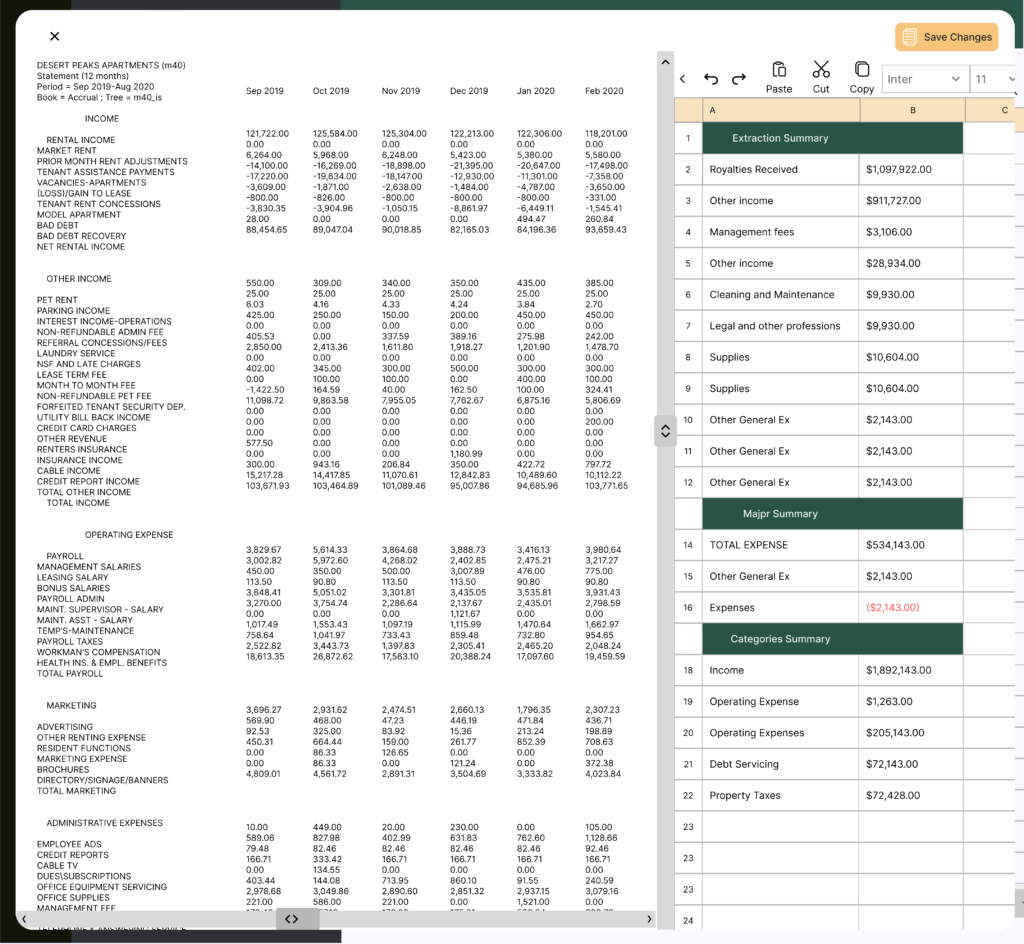Select the Extraction Summary header cell
The width and height of the screenshot is (1024, 944).
(x=833, y=138)
